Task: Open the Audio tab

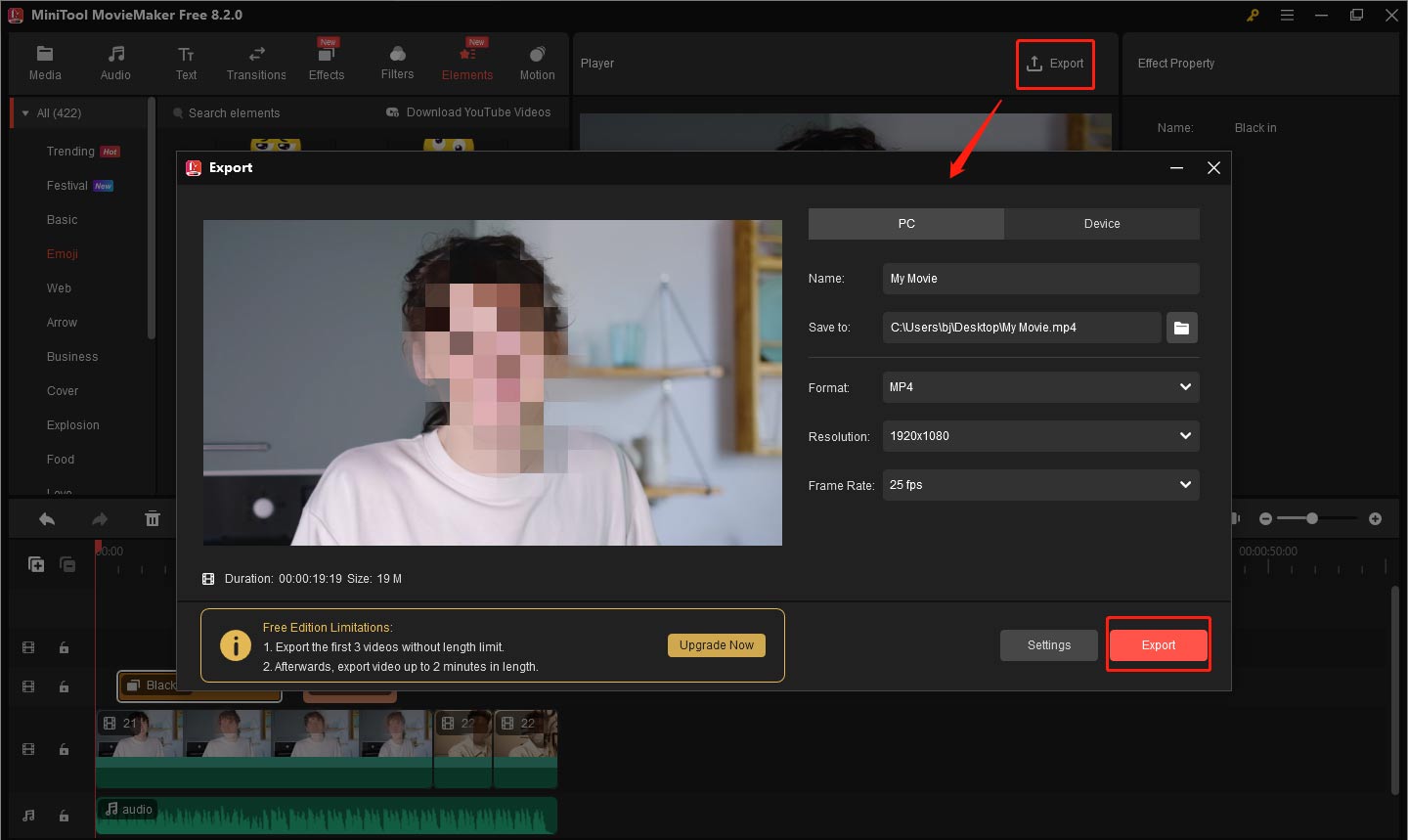Action: [115, 64]
